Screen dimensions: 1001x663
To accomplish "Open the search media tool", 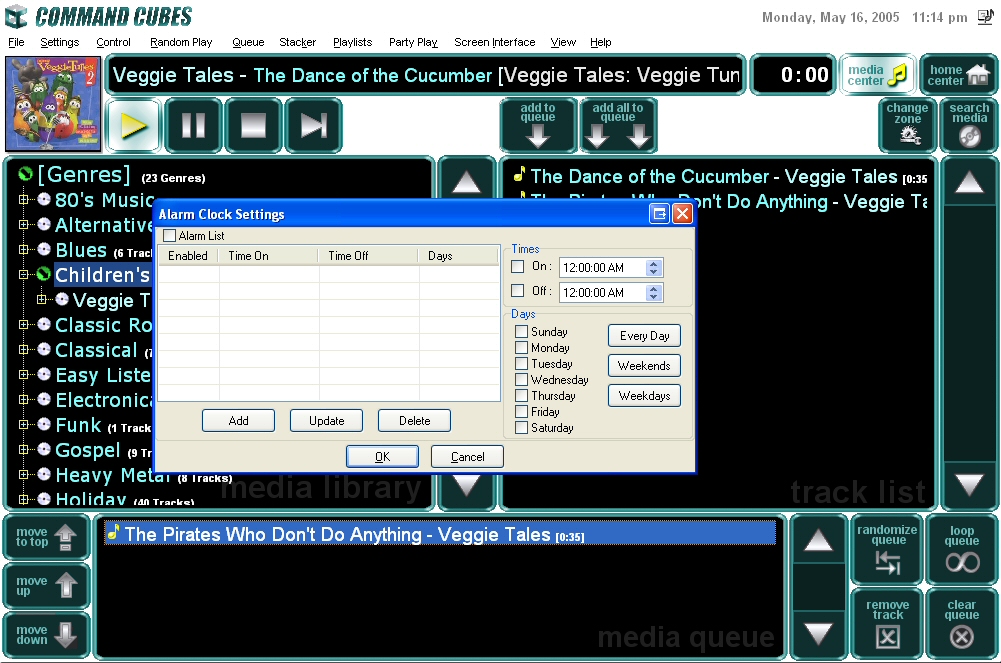I will tap(969, 125).
